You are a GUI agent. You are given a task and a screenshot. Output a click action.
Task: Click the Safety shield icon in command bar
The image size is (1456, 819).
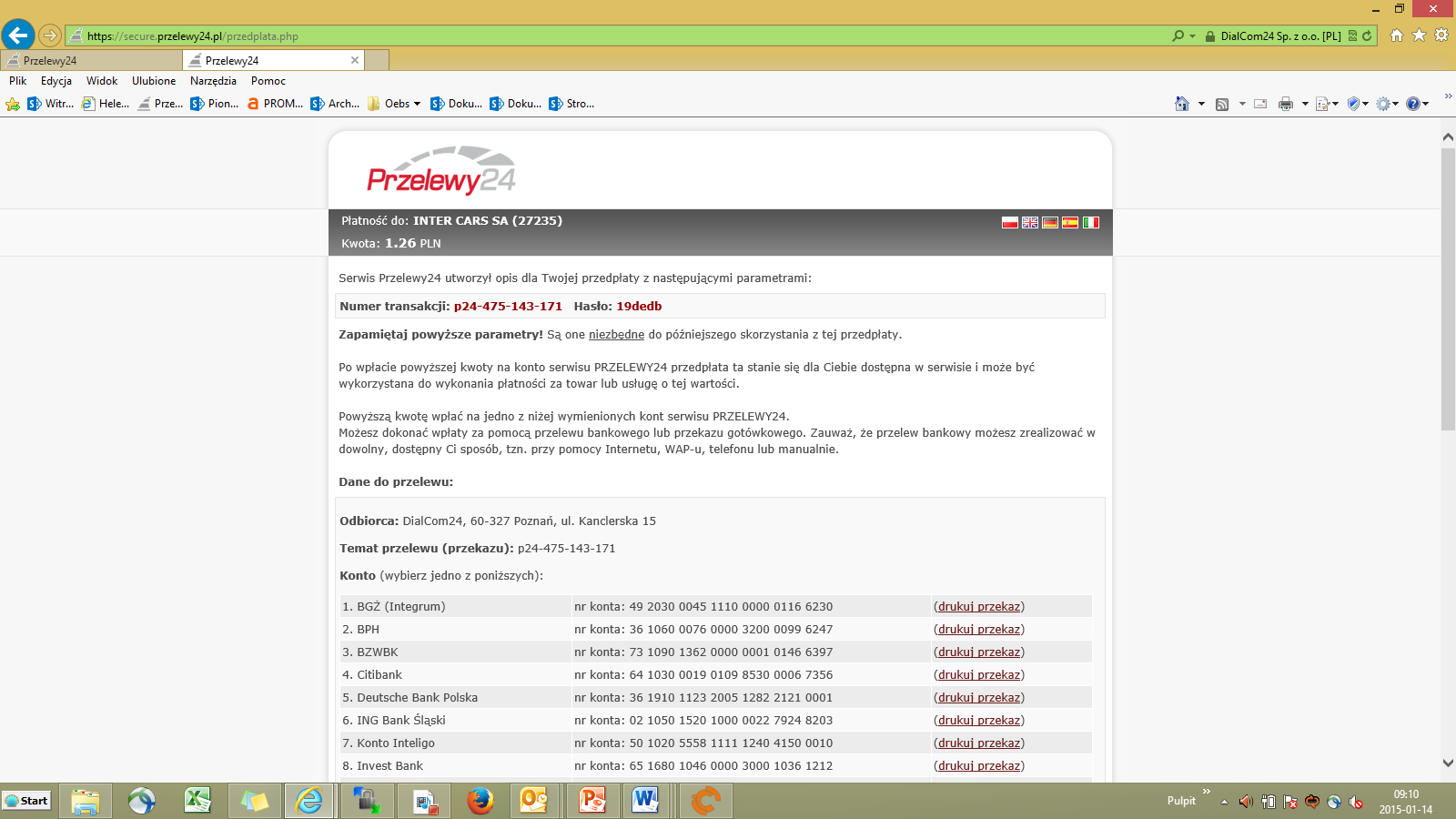click(x=1353, y=104)
